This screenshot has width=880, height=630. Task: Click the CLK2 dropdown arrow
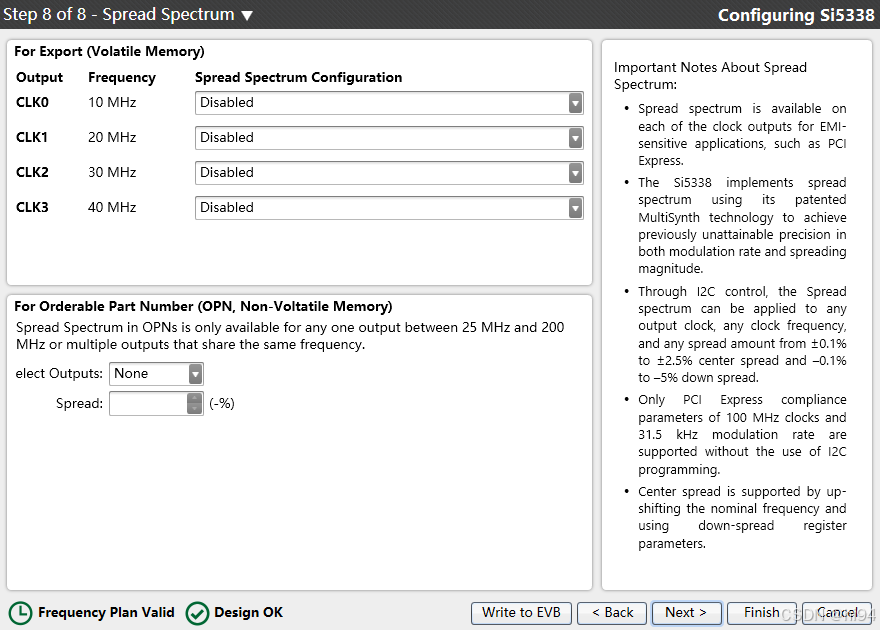click(x=575, y=173)
